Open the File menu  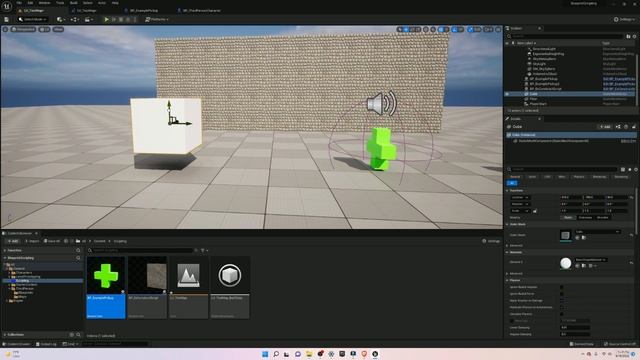19,3
